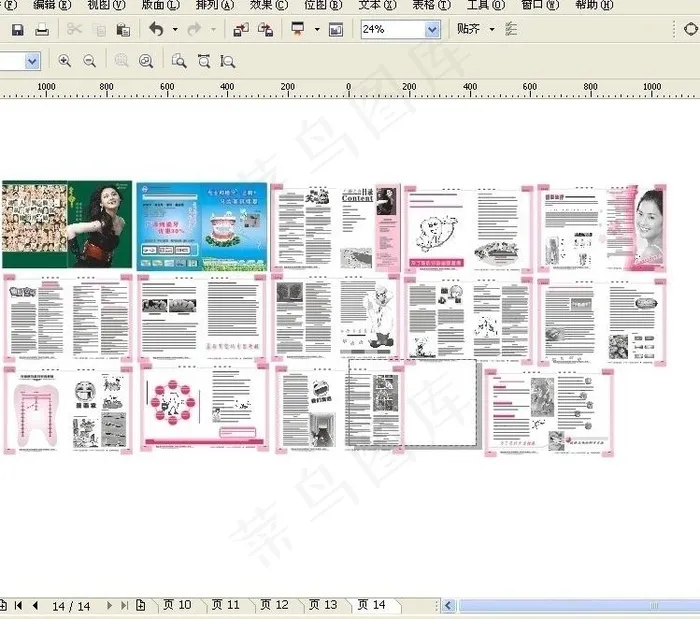Screen dimensions: 700x619
Task: Click the Zoom Out magnifier icon
Action: point(89,61)
